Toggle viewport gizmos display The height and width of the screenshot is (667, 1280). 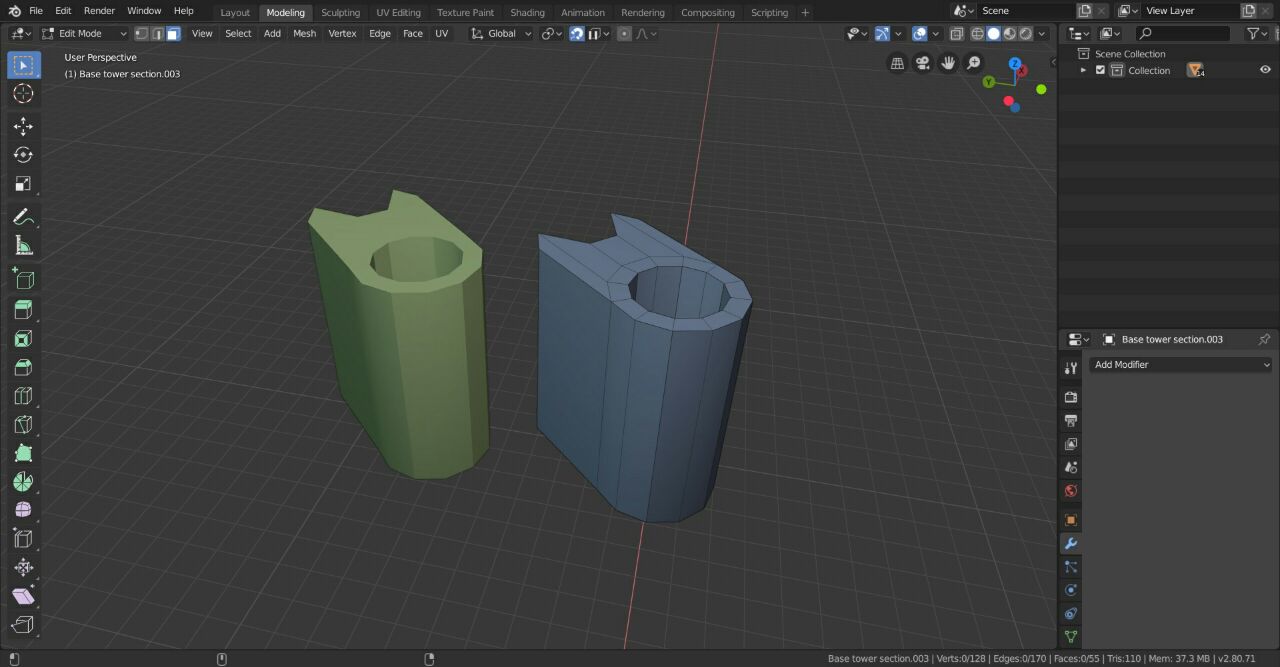point(882,33)
